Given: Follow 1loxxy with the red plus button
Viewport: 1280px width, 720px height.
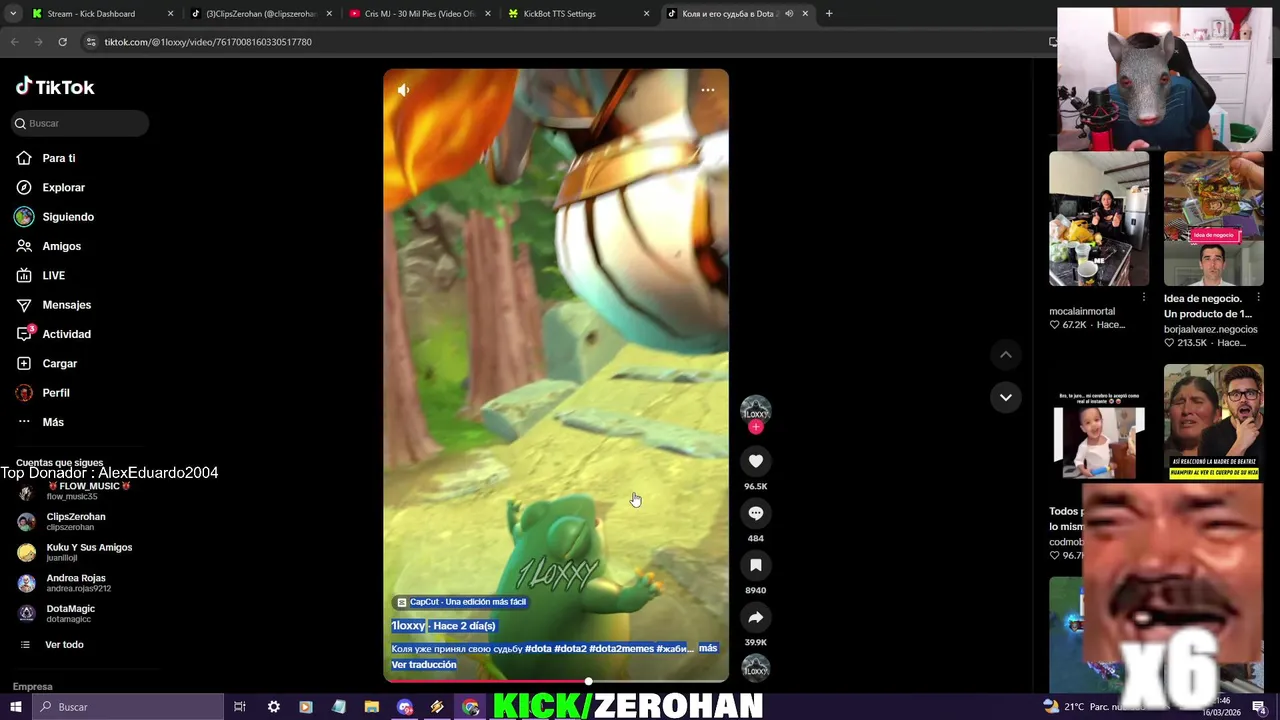Looking at the screenshot, I should click(756, 427).
